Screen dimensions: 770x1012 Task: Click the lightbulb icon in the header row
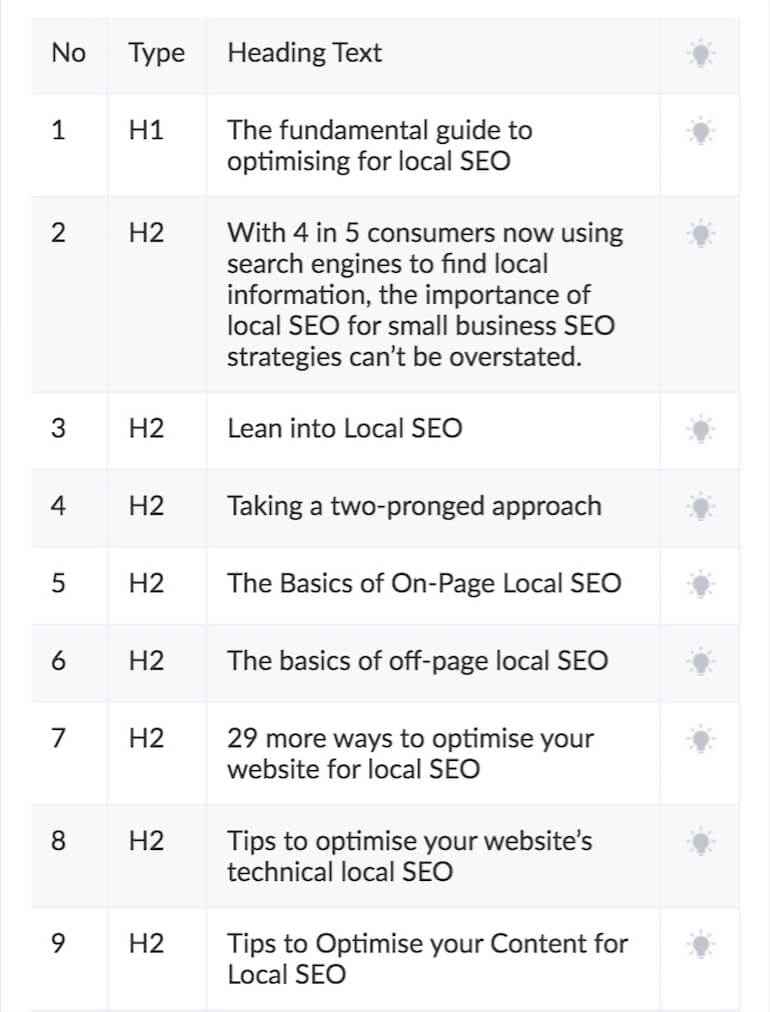pyautogui.click(x=701, y=55)
